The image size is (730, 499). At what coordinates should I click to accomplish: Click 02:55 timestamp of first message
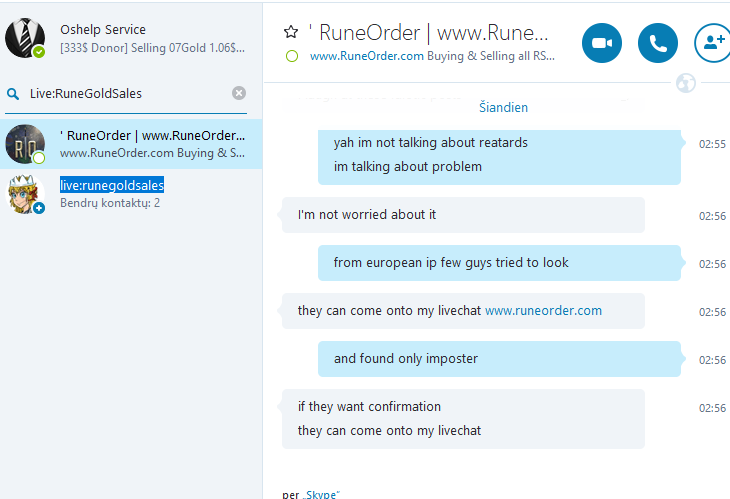pos(712,144)
